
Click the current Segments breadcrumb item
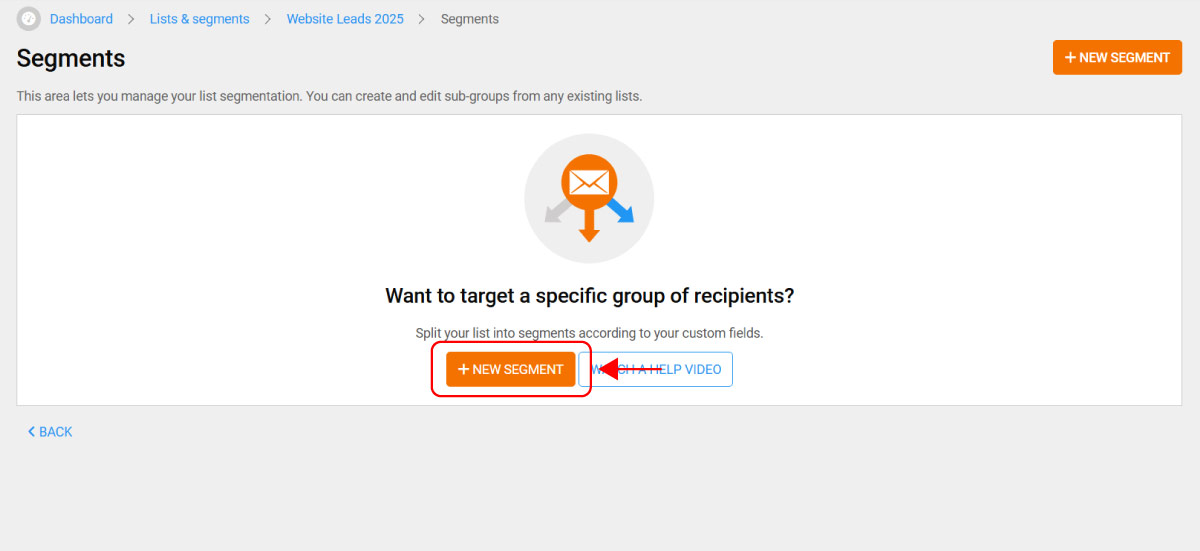[x=469, y=19]
